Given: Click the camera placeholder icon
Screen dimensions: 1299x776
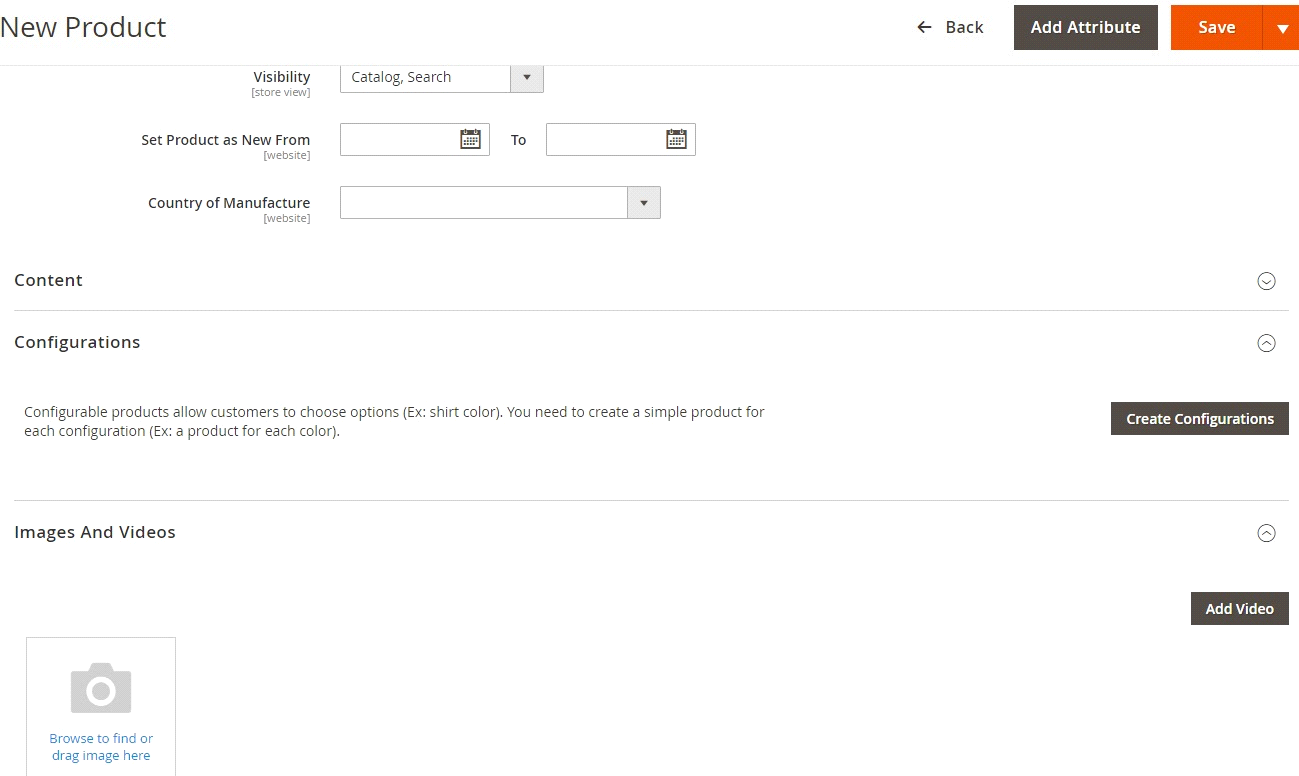Looking at the screenshot, I should coord(100,688).
